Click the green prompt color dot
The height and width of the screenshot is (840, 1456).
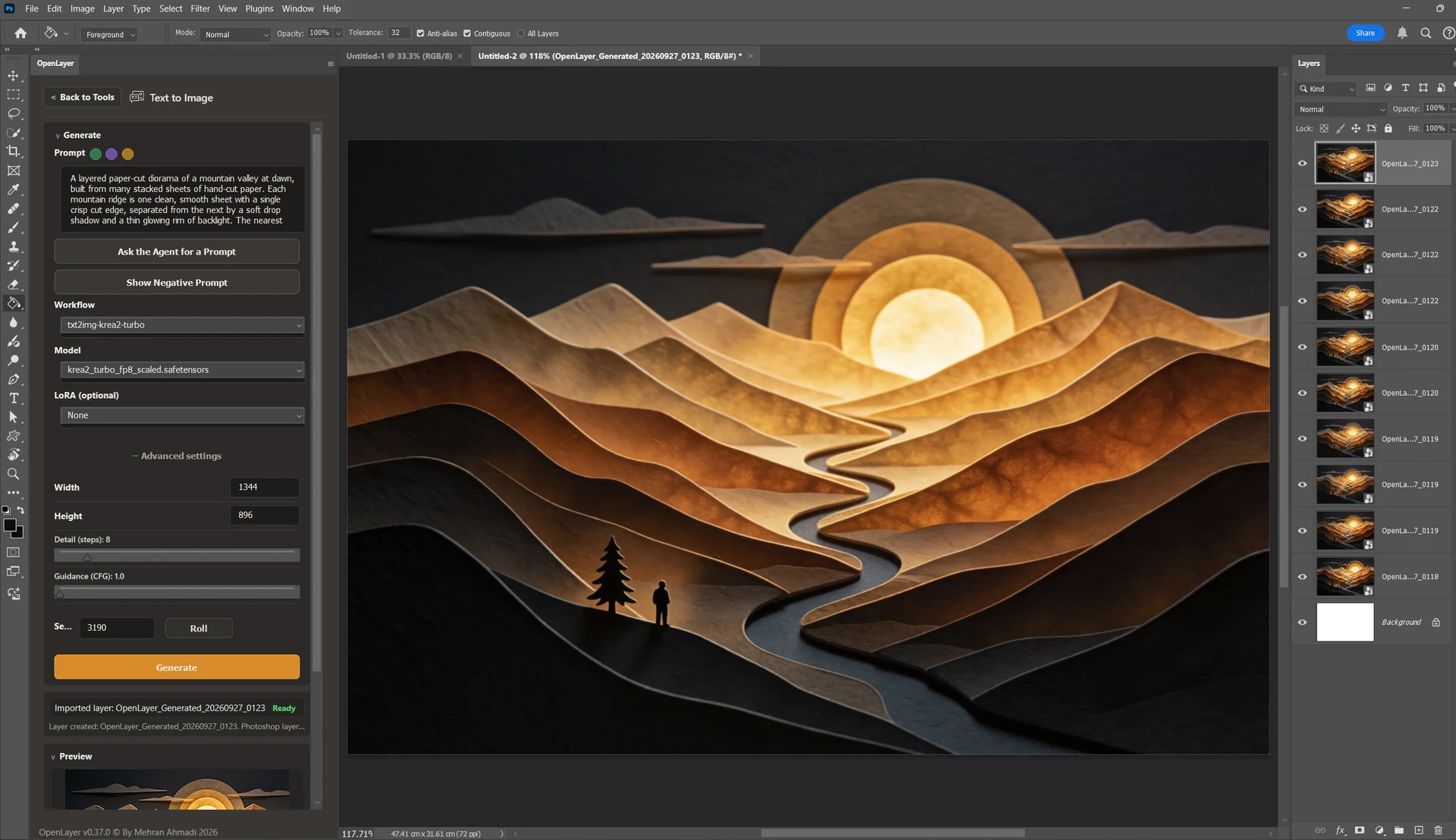pos(96,154)
